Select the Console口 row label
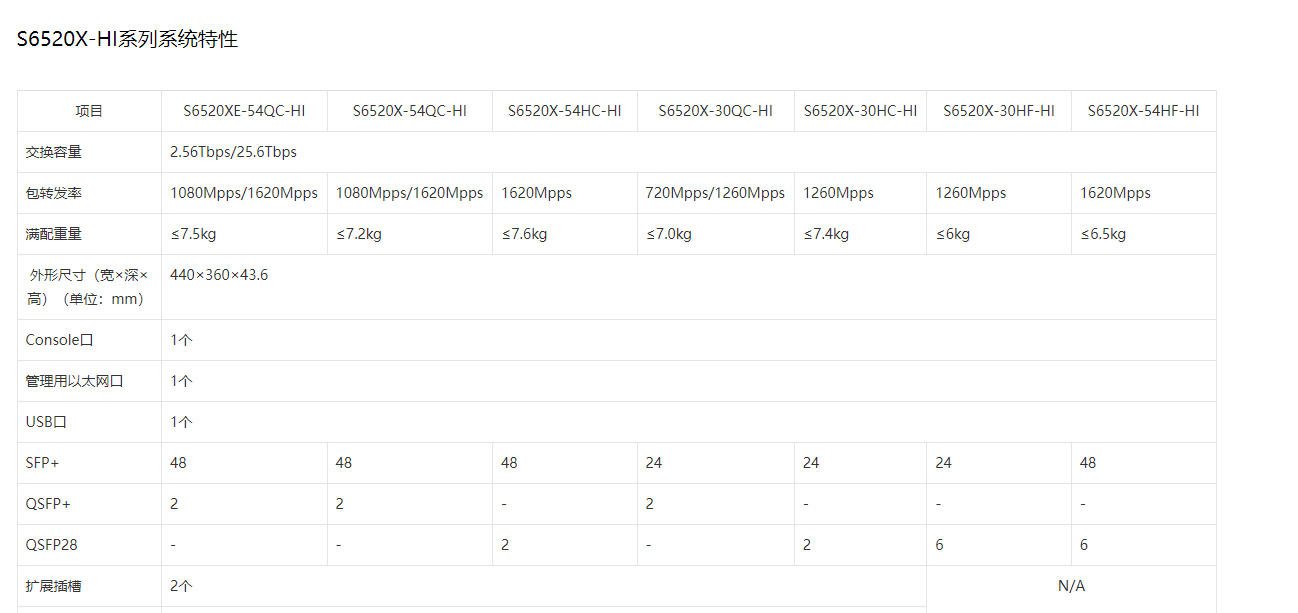1298x613 pixels. coord(59,340)
